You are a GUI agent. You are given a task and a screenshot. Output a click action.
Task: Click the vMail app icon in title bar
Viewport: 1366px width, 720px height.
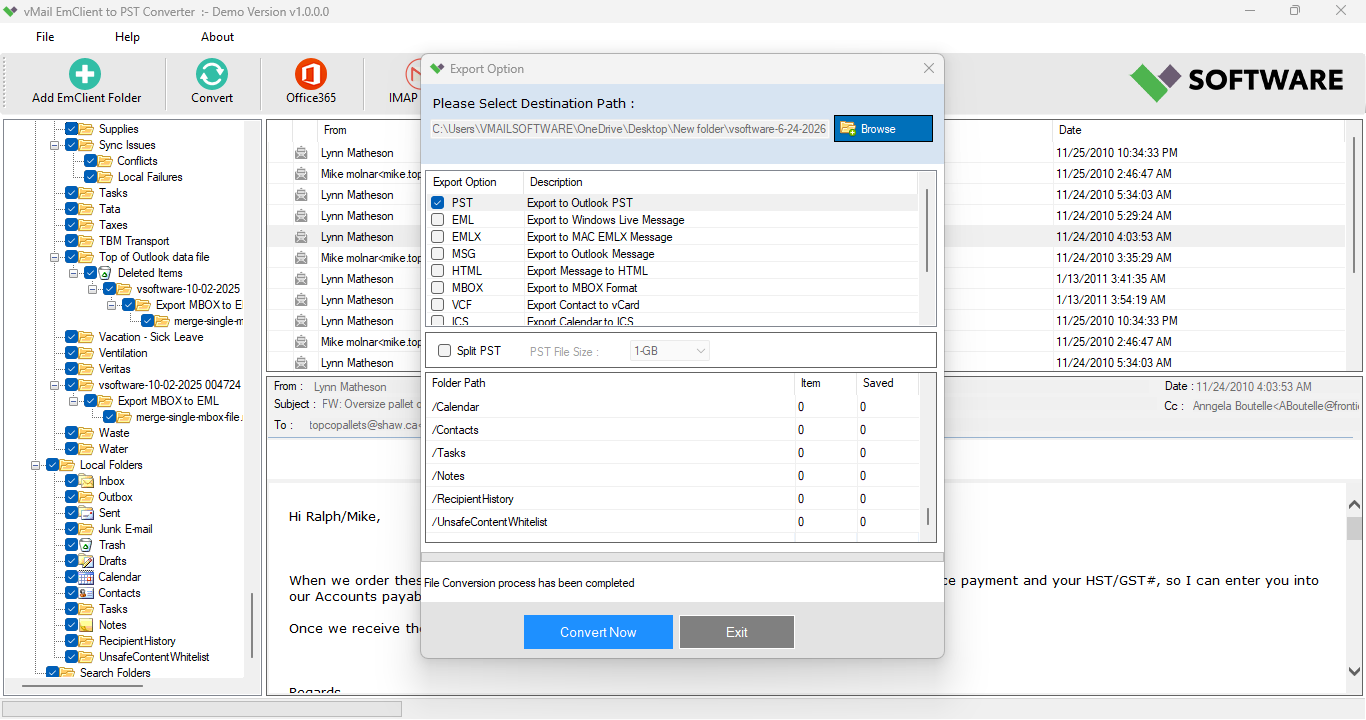point(11,11)
